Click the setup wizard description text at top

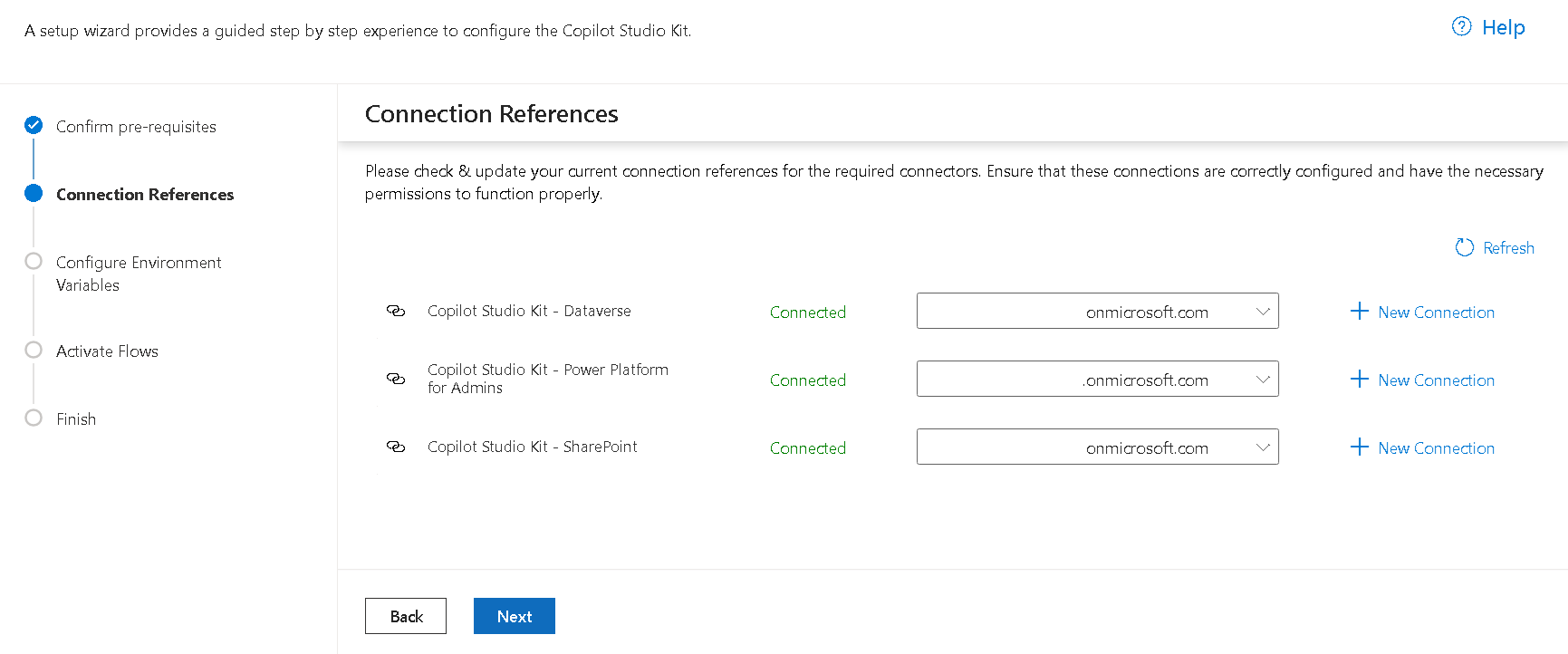coord(358,31)
